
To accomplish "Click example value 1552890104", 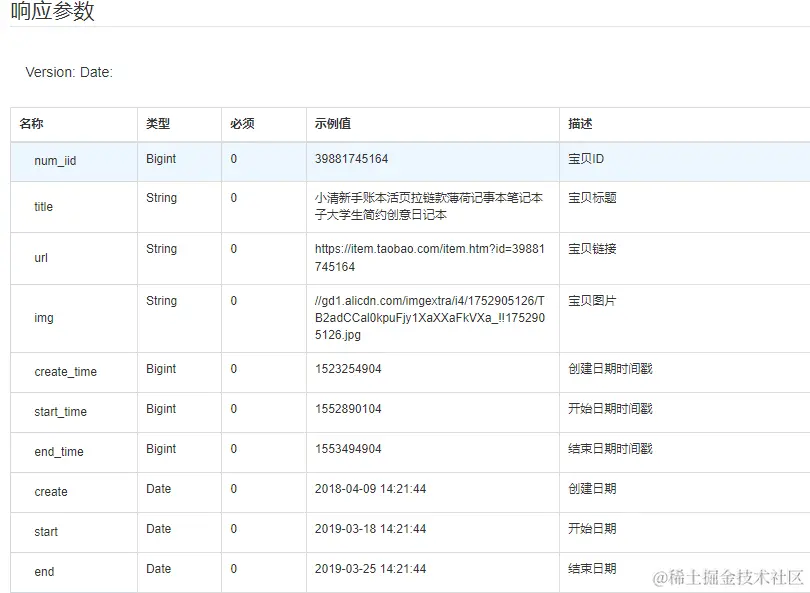I will 348,409.
